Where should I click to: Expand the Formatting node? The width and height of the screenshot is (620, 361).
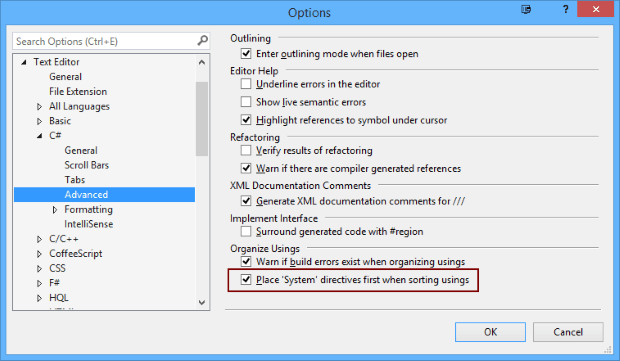pyautogui.click(x=55, y=210)
